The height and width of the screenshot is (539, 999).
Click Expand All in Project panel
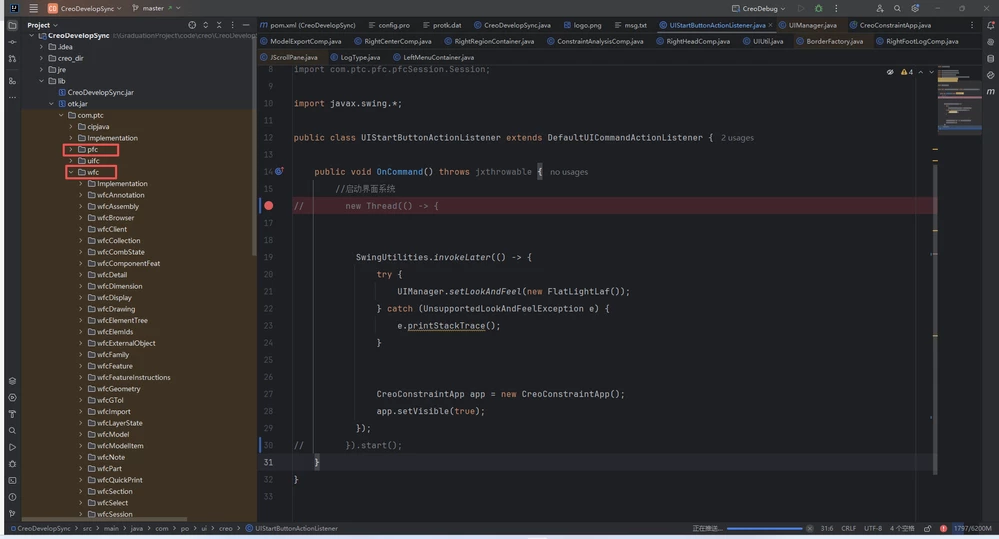pyautogui.click(x=205, y=25)
